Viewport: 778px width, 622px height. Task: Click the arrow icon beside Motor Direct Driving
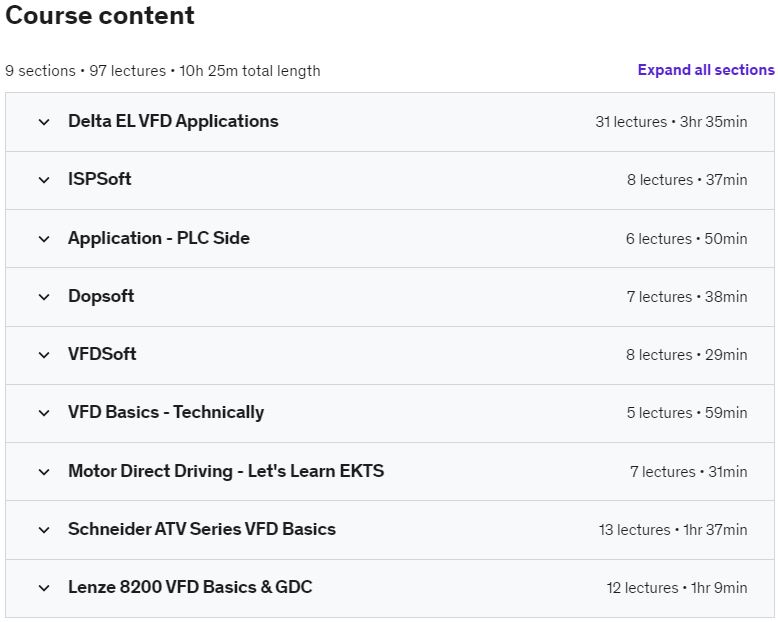[x=44, y=472]
